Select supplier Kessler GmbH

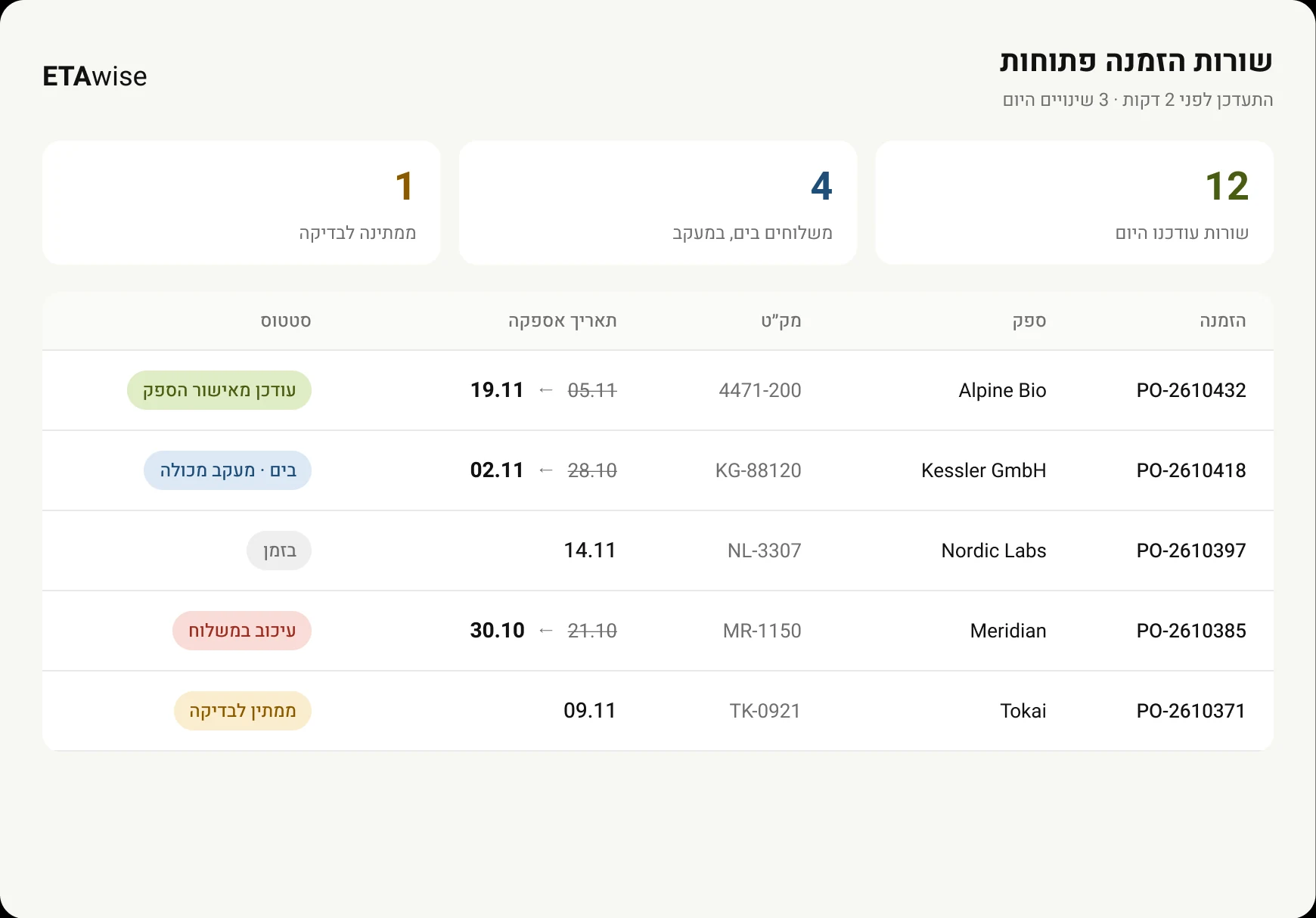(x=983, y=470)
